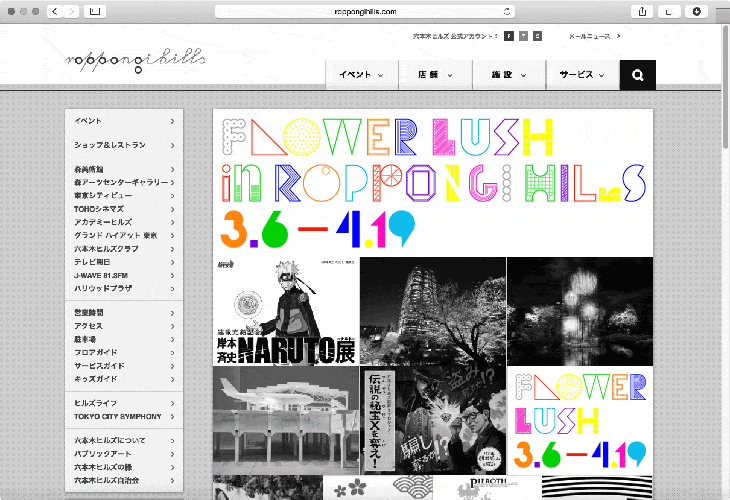This screenshot has width=730, height=500.
Task: Open the Facebook official account icon
Action: (x=509, y=36)
